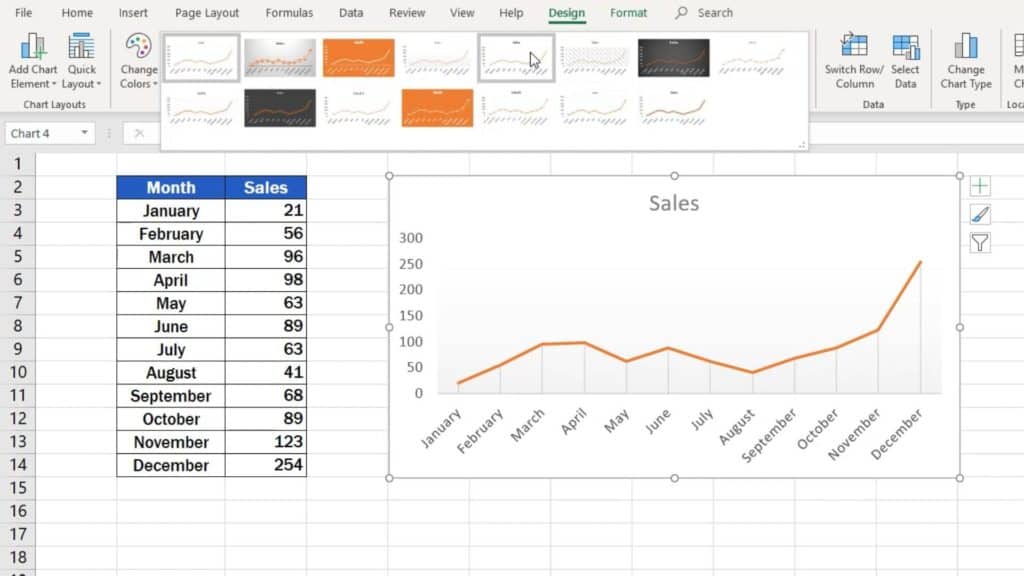This screenshot has height=576, width=1024.
Task: Select row header 5
Action: click(x=18, y=257)
